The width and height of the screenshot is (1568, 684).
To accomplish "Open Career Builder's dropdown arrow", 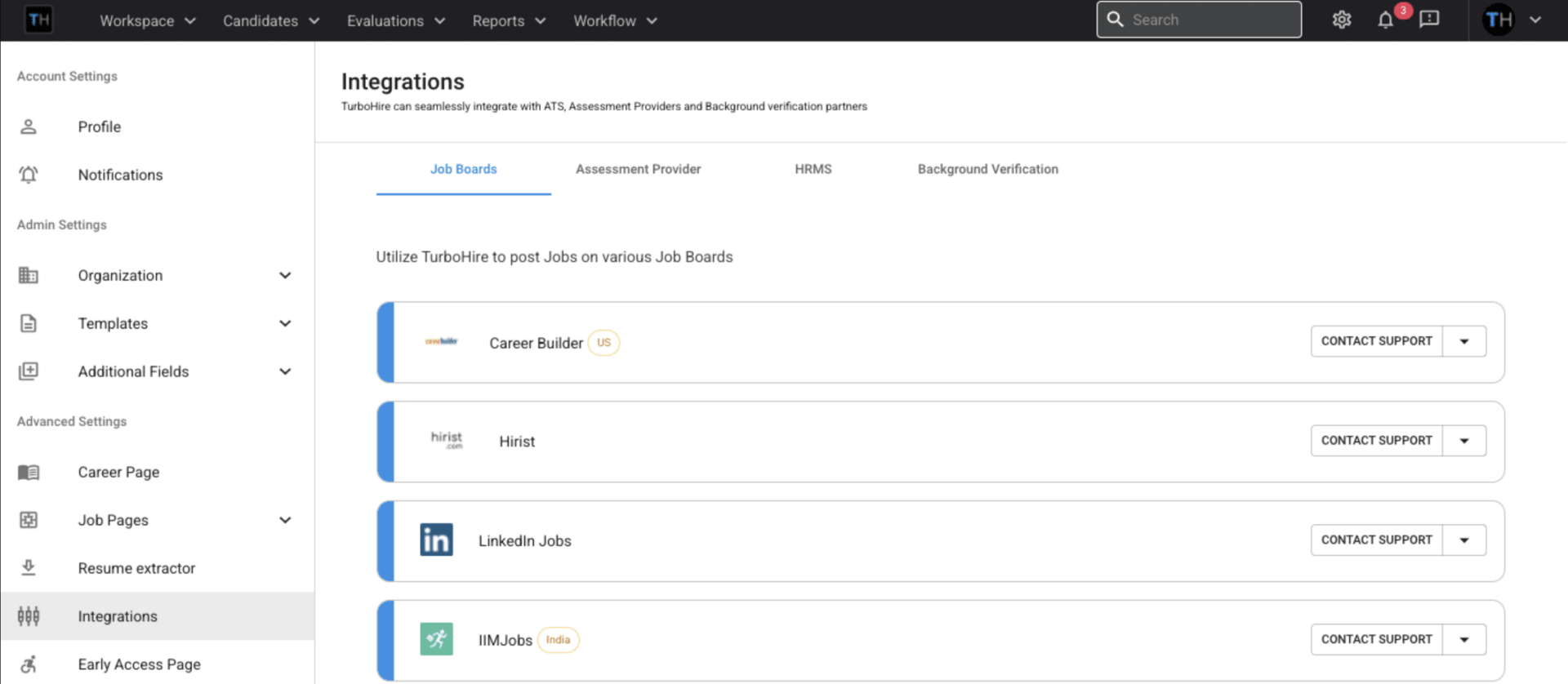I will click(x=1464, y=341).
